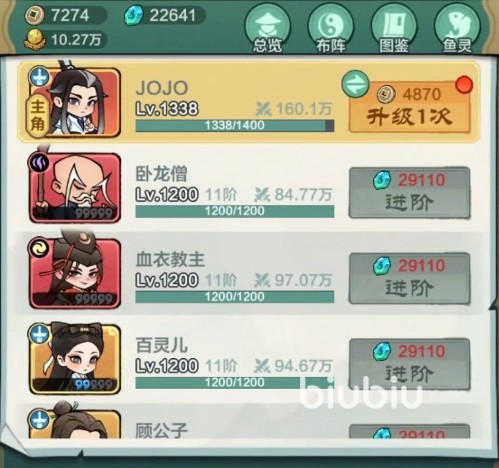Tap the green swap arrows icon on JOJO

355,84
